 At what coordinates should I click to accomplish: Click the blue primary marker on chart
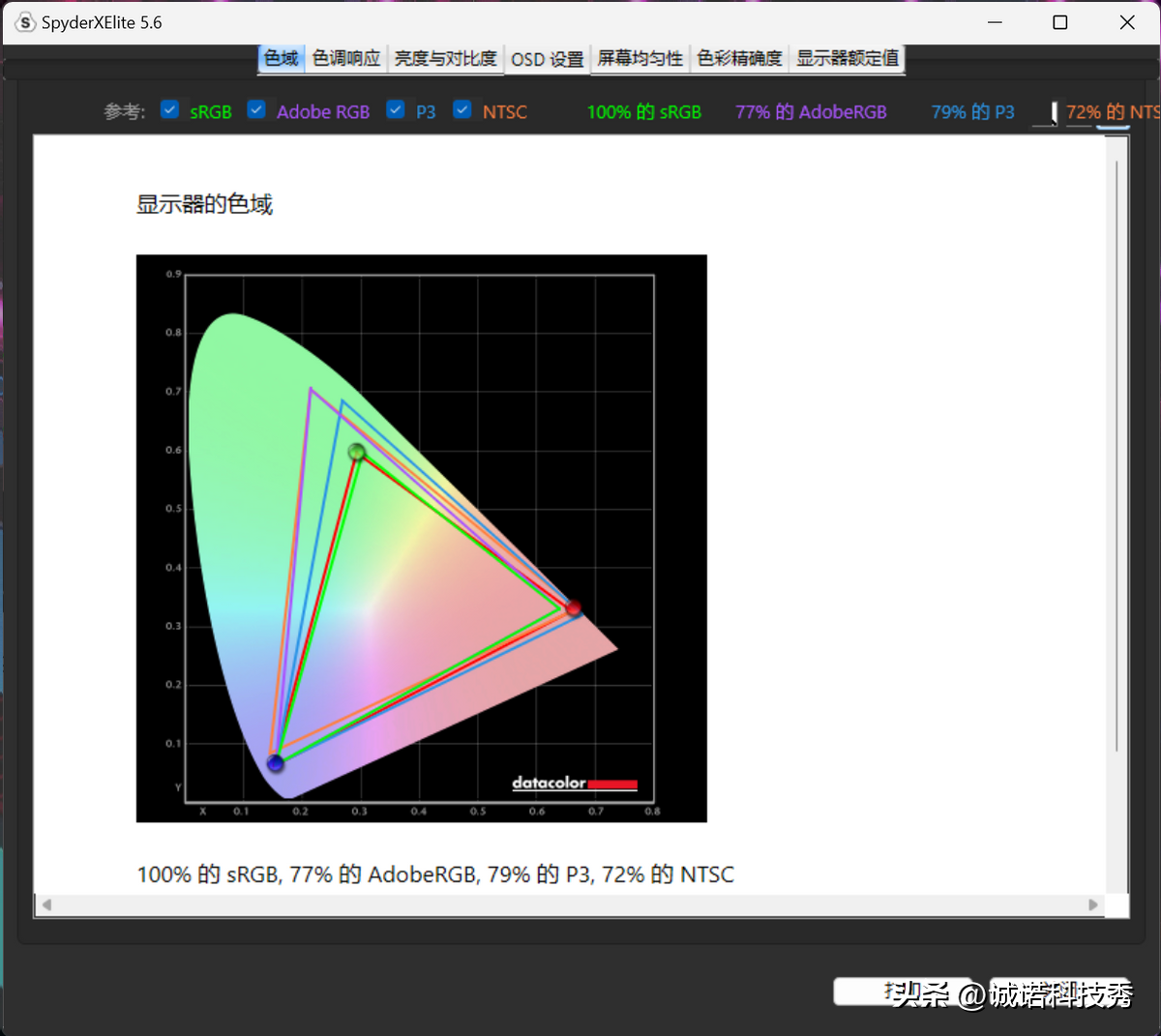276,763
